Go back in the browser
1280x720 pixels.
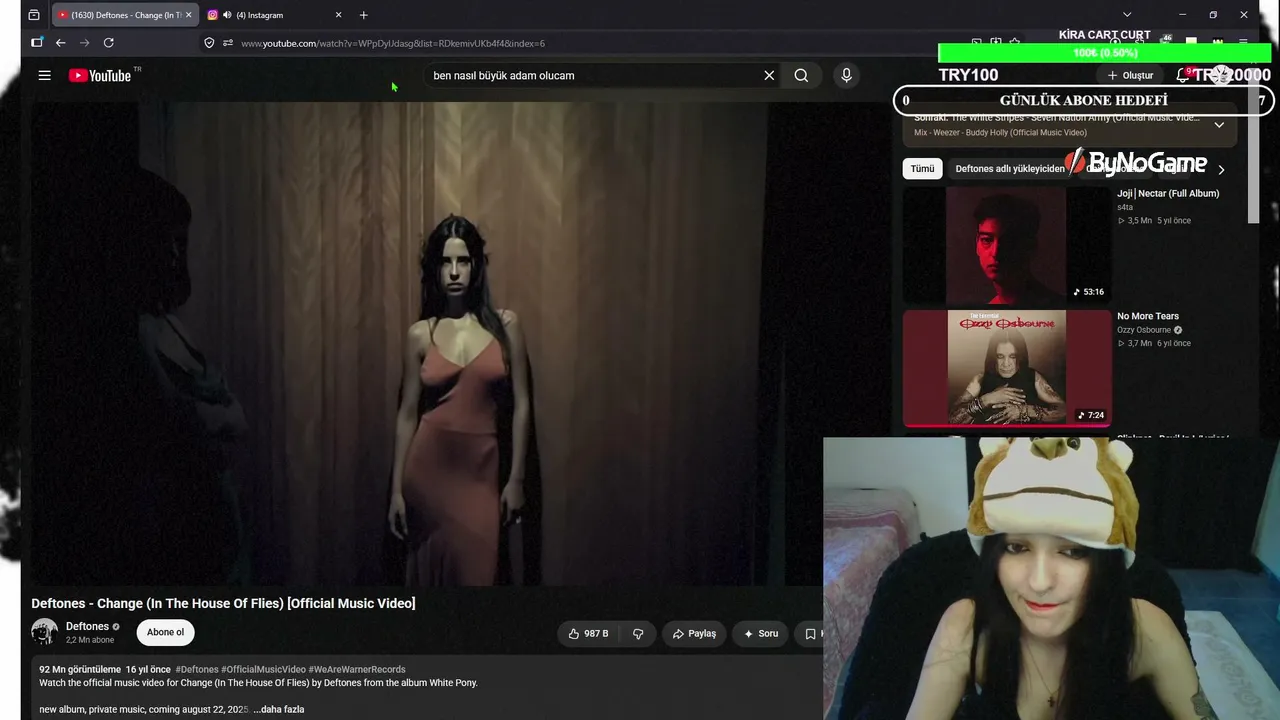[61, 43]
